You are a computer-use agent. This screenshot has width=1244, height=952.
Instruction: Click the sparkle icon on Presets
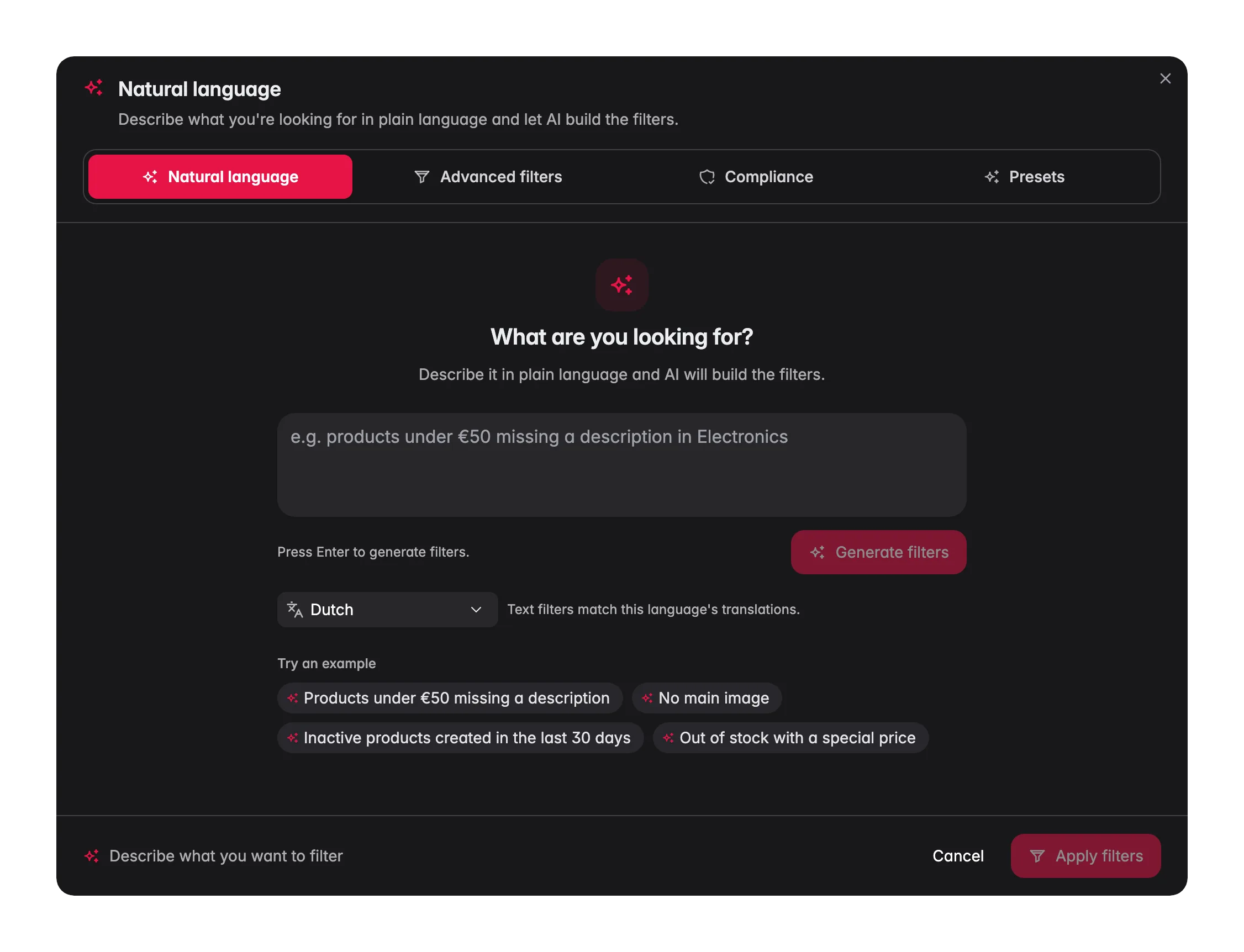[x=991, y=177]
